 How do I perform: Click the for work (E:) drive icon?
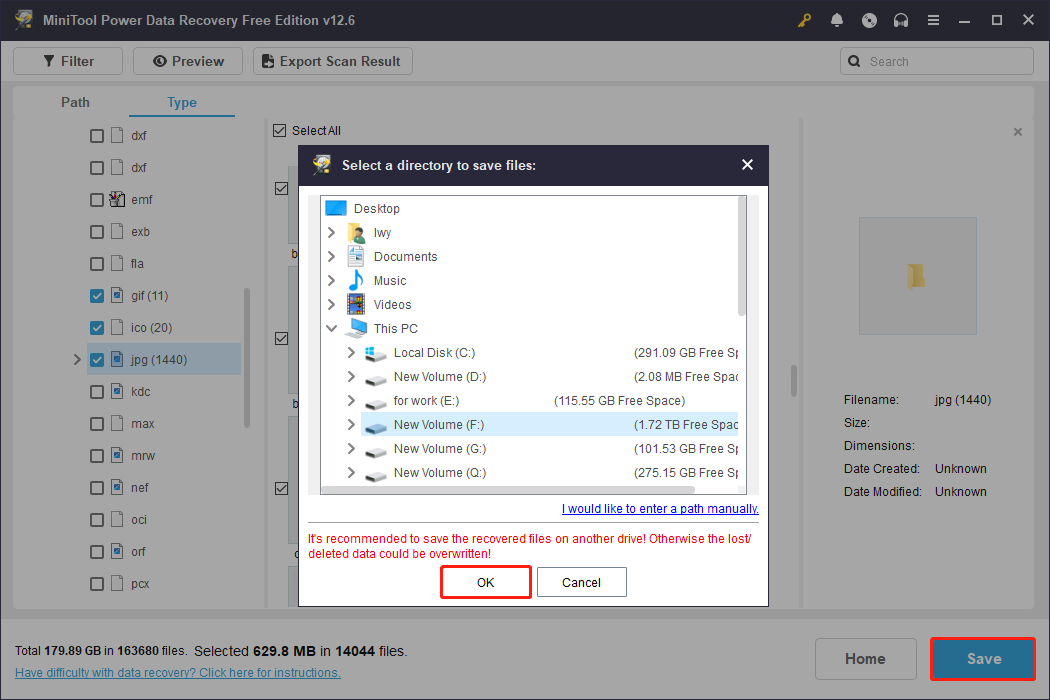tap(376, 403)
